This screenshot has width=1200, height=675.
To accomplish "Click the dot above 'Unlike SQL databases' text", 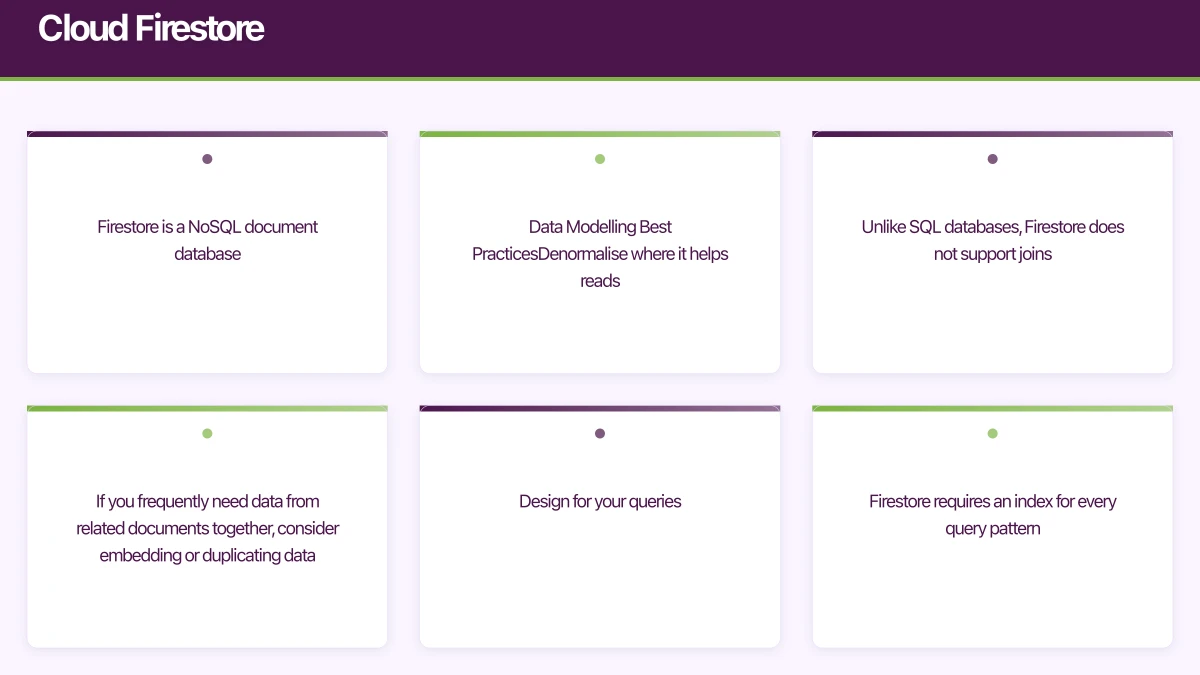I will click(x=992, y=159).
